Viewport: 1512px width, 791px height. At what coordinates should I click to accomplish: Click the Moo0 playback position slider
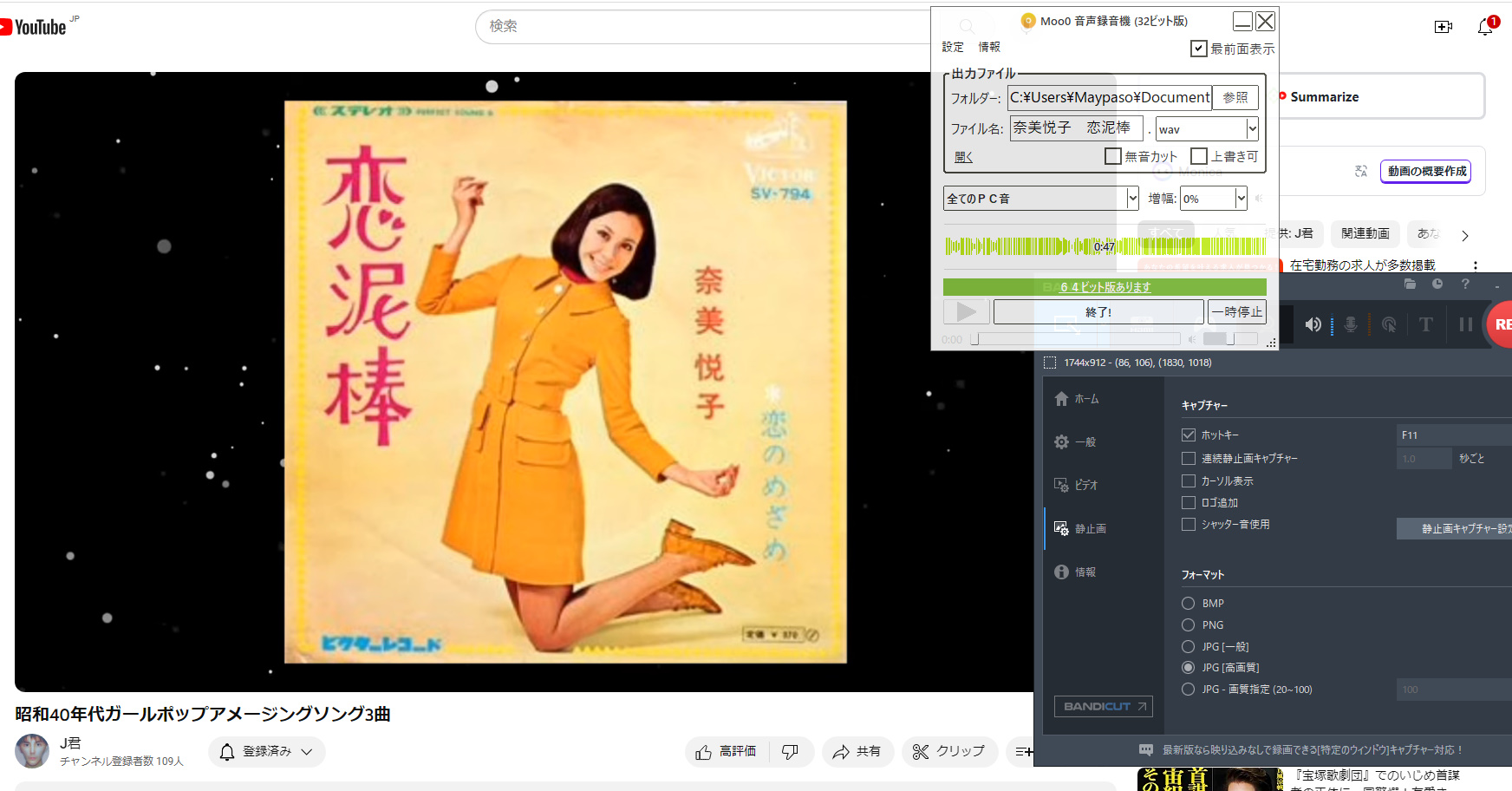[x=1075, y=339]
